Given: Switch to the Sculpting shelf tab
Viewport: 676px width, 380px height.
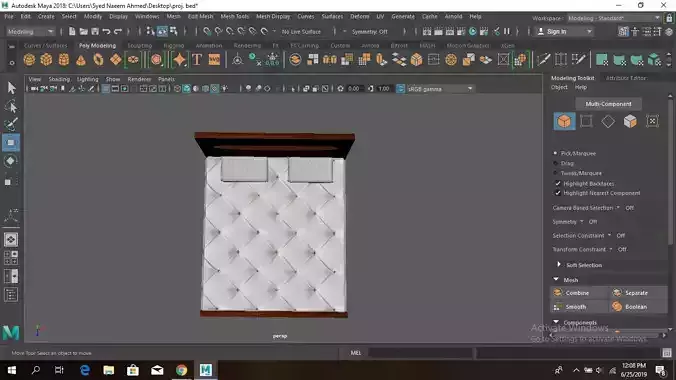Looking at the screenshot, I should click(x=140, y=45).
